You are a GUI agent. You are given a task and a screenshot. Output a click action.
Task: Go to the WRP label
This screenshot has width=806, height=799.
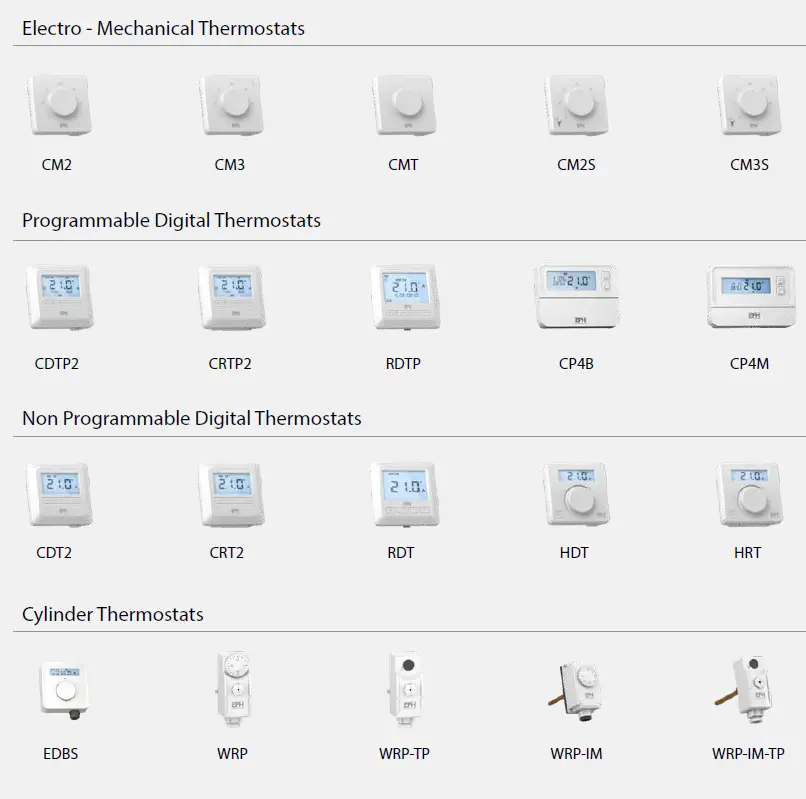coord(232,754)
